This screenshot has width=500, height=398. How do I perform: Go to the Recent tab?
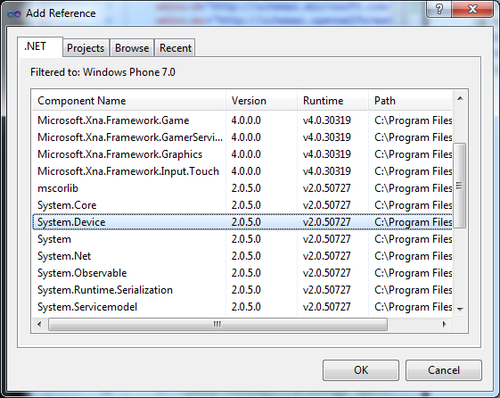tap(175, 48)
